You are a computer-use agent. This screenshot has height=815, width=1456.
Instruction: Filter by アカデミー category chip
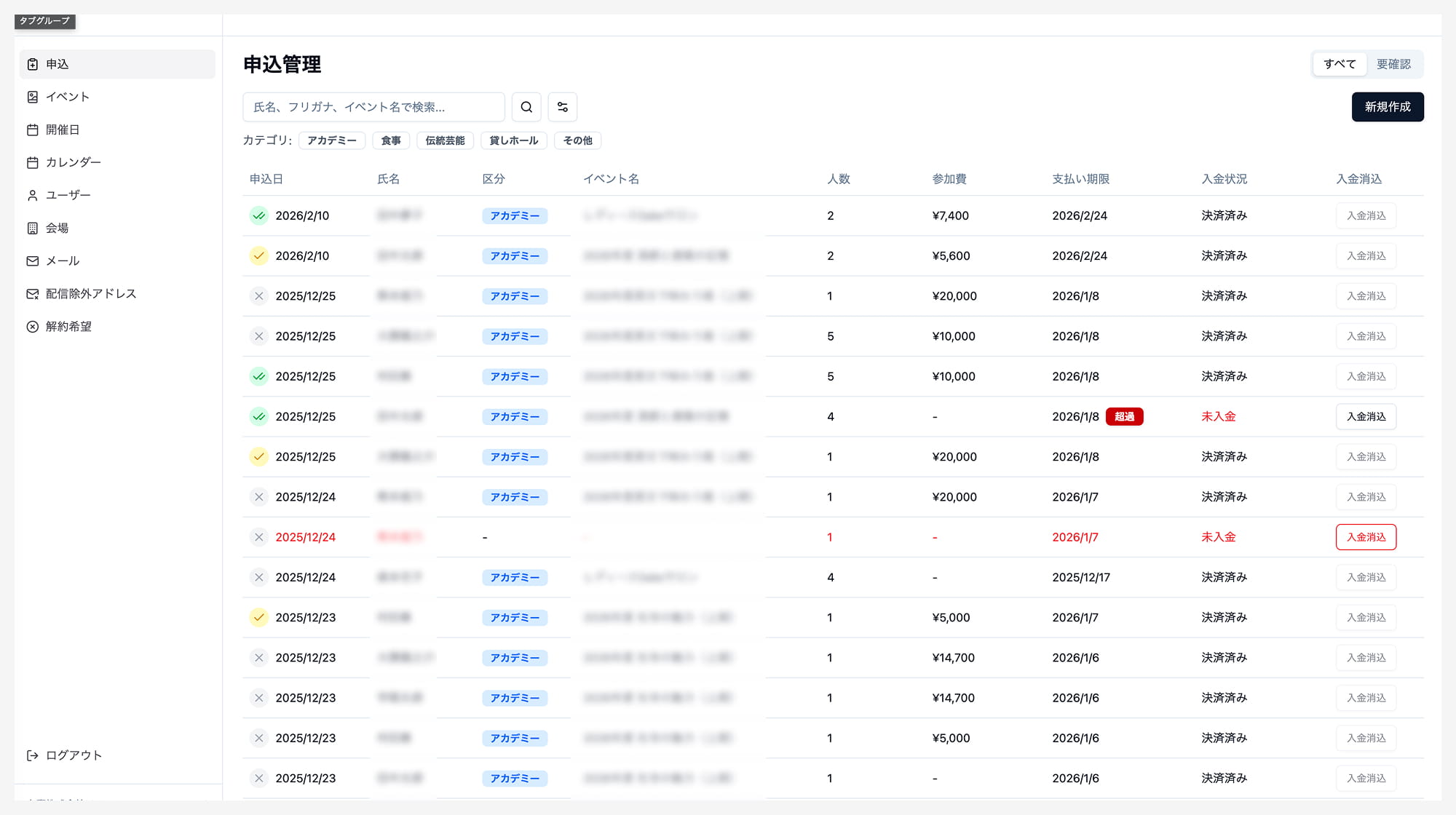[x=331, y=140]
